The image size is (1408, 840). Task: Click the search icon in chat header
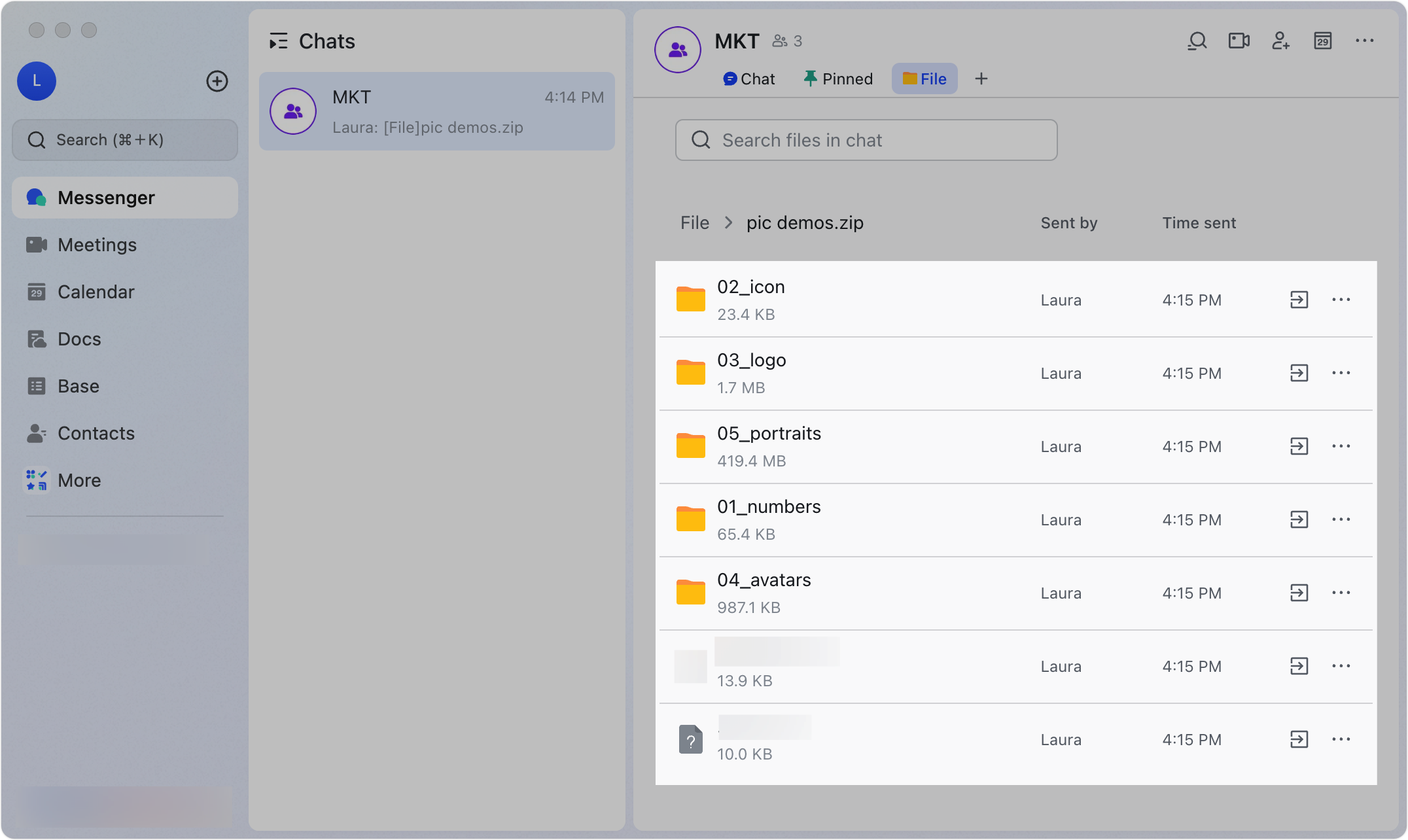(x=1197, y=41)
